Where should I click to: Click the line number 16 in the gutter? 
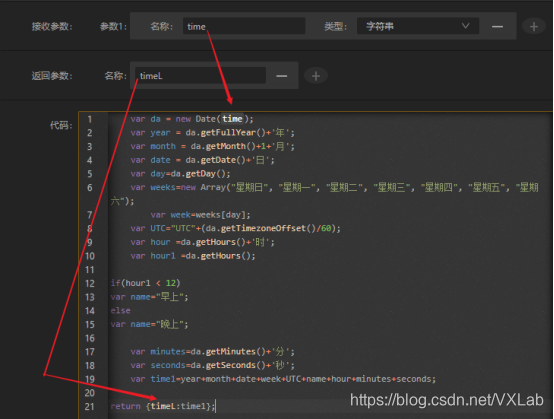pyautogui.click(x=90, y=338)
